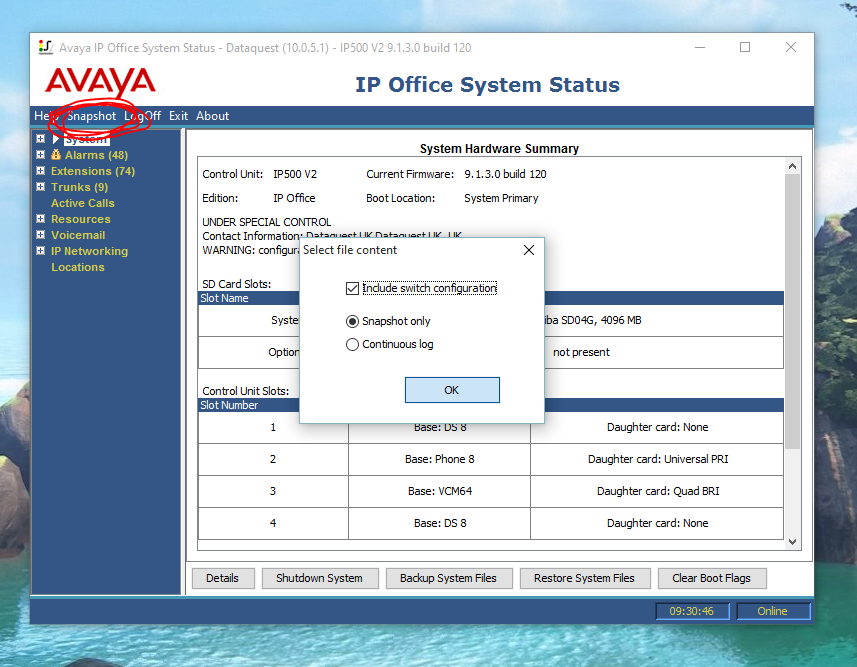Click the scroll down arrow of hardware summary

click(x=793, y=542)
